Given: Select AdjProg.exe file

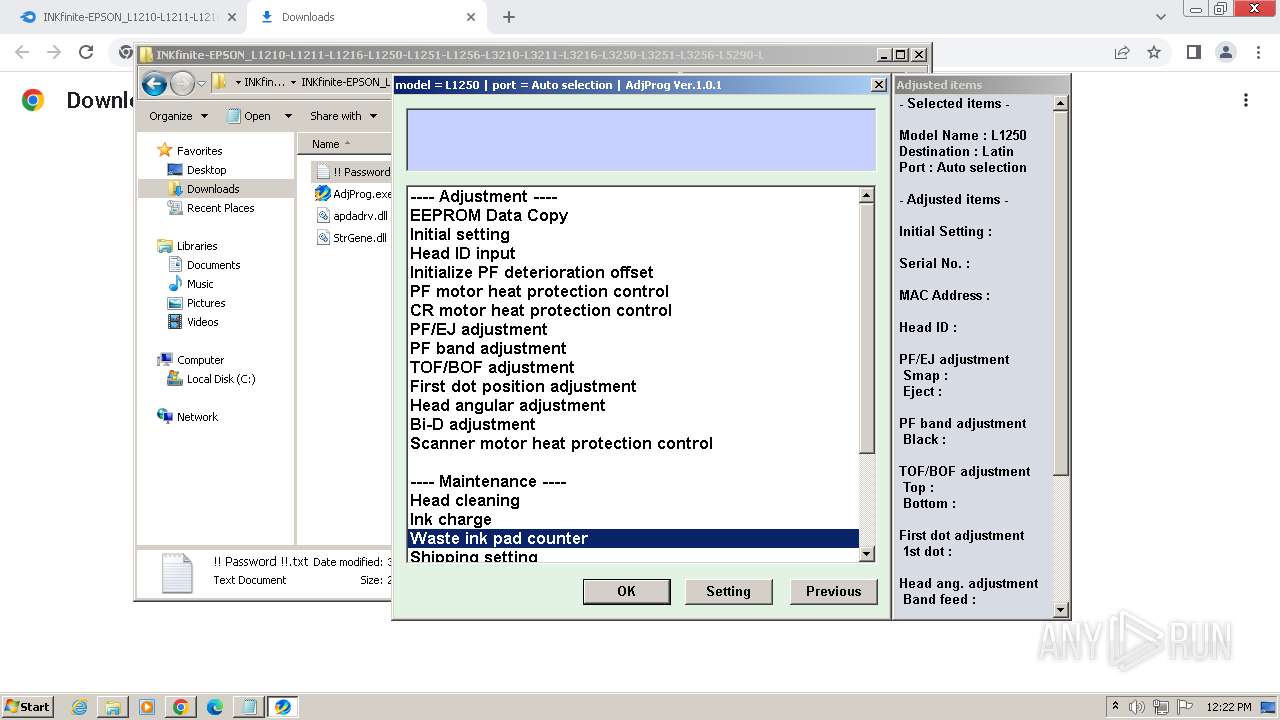Looking at the screenshot, I should pyautogui.click(x=353, y=194).
